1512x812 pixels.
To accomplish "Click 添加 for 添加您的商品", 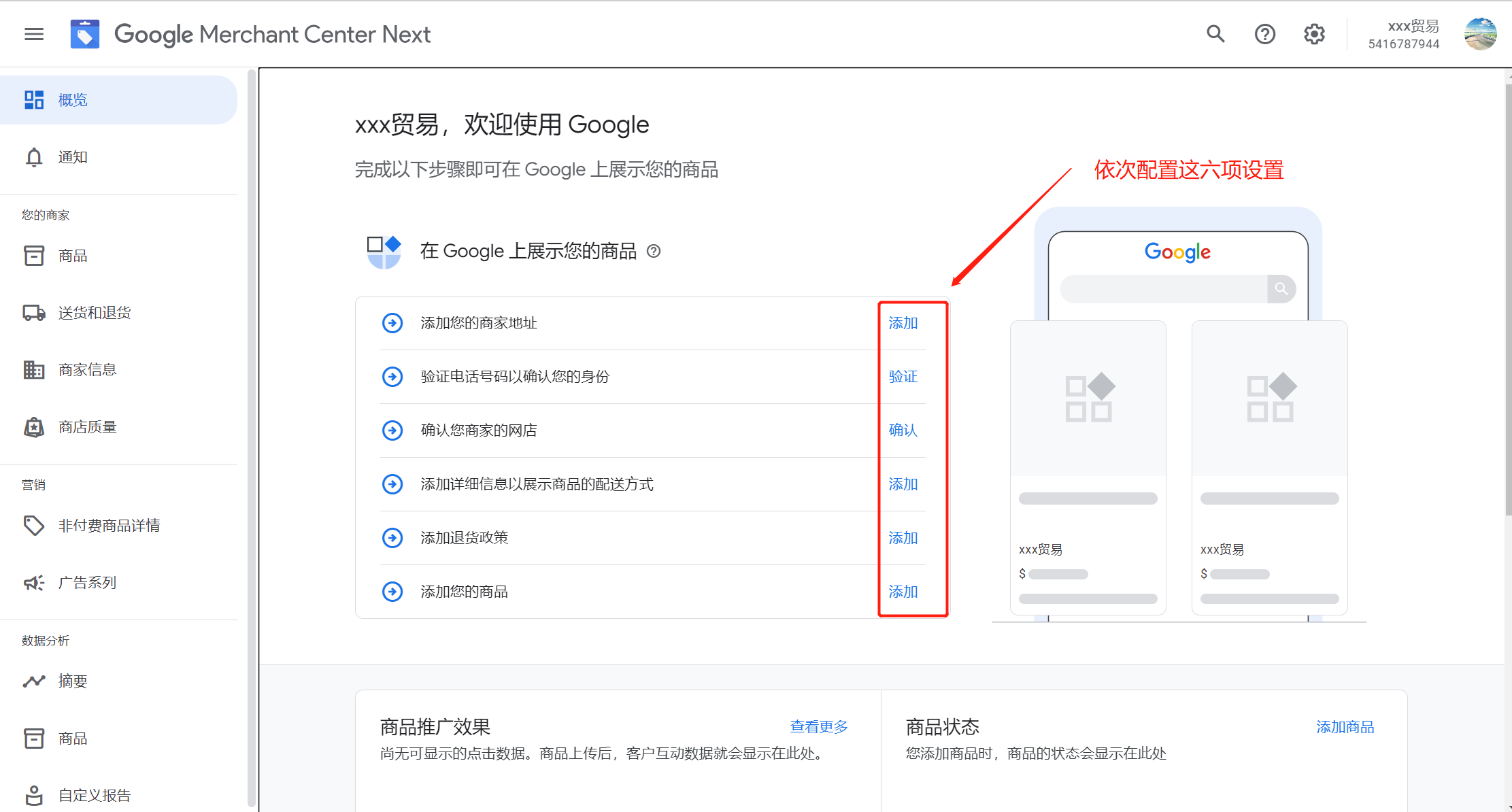I will [x=903, y=592].
